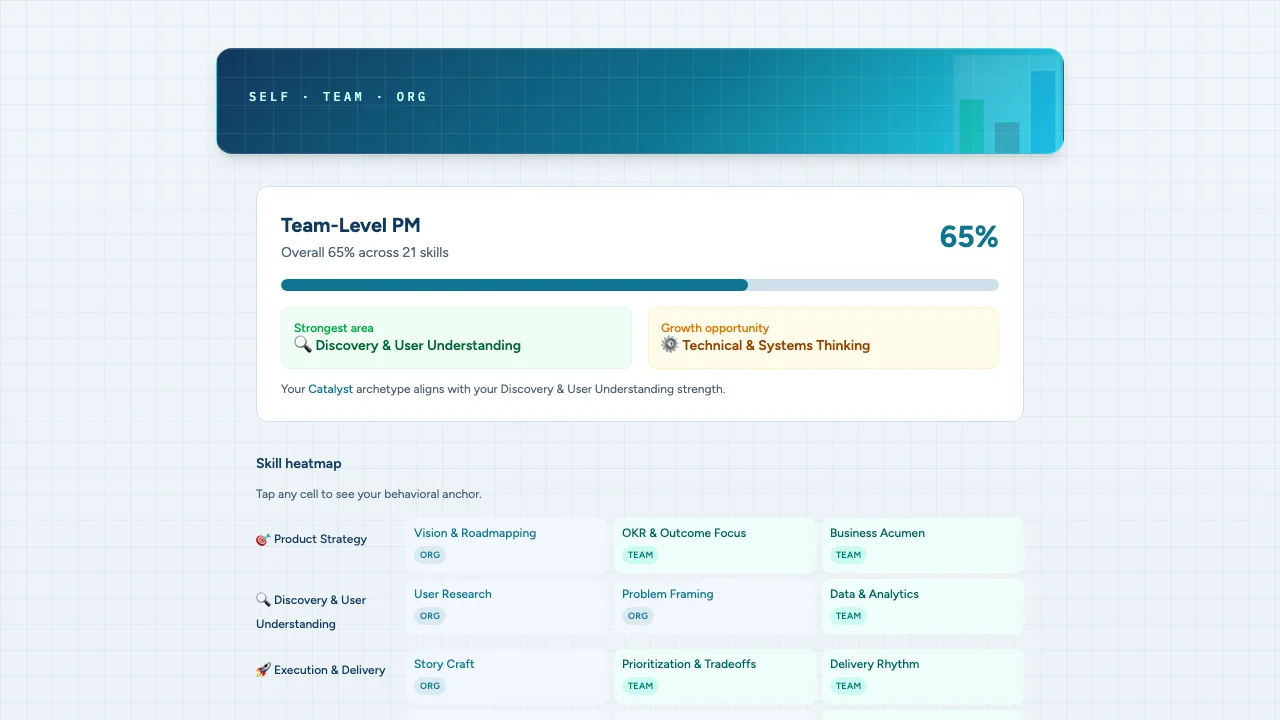Click the TEAM badge under Prioritization & Tradeoffs
Screen dimensions: 1280x720
pos(641,686)
